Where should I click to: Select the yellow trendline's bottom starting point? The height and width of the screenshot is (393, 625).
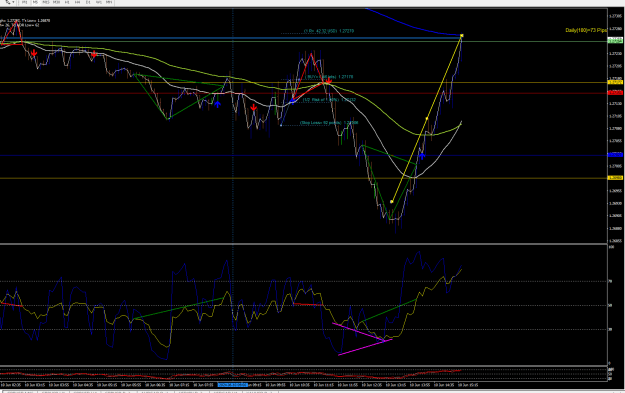(x=392, y=202)
